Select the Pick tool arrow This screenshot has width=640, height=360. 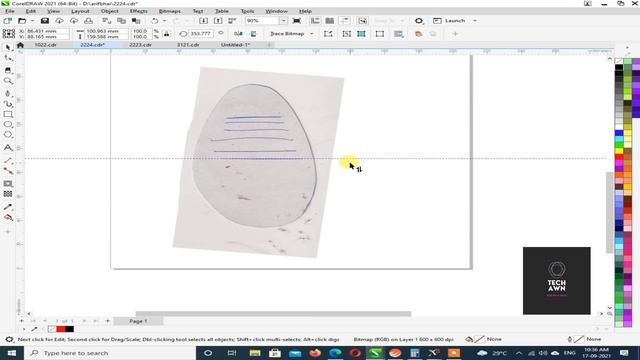coord(8,47)
